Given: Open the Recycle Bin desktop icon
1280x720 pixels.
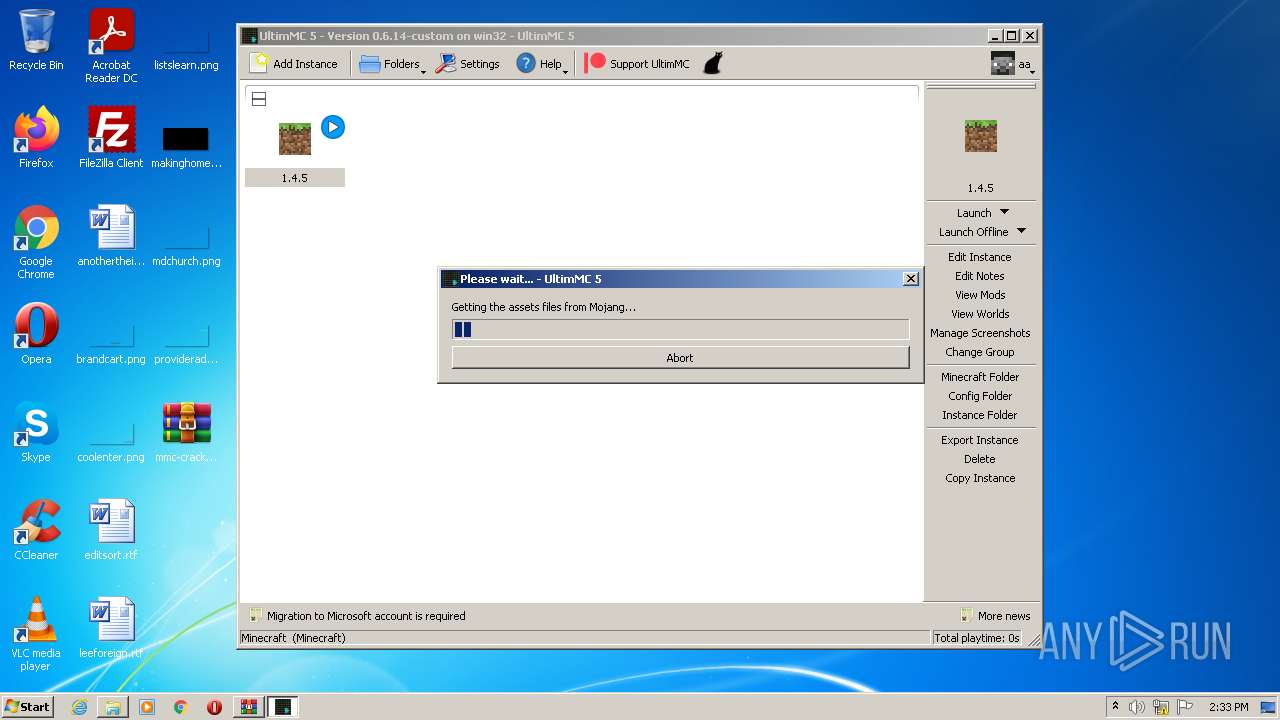Looking at the screenshot, I should [36, 40].
